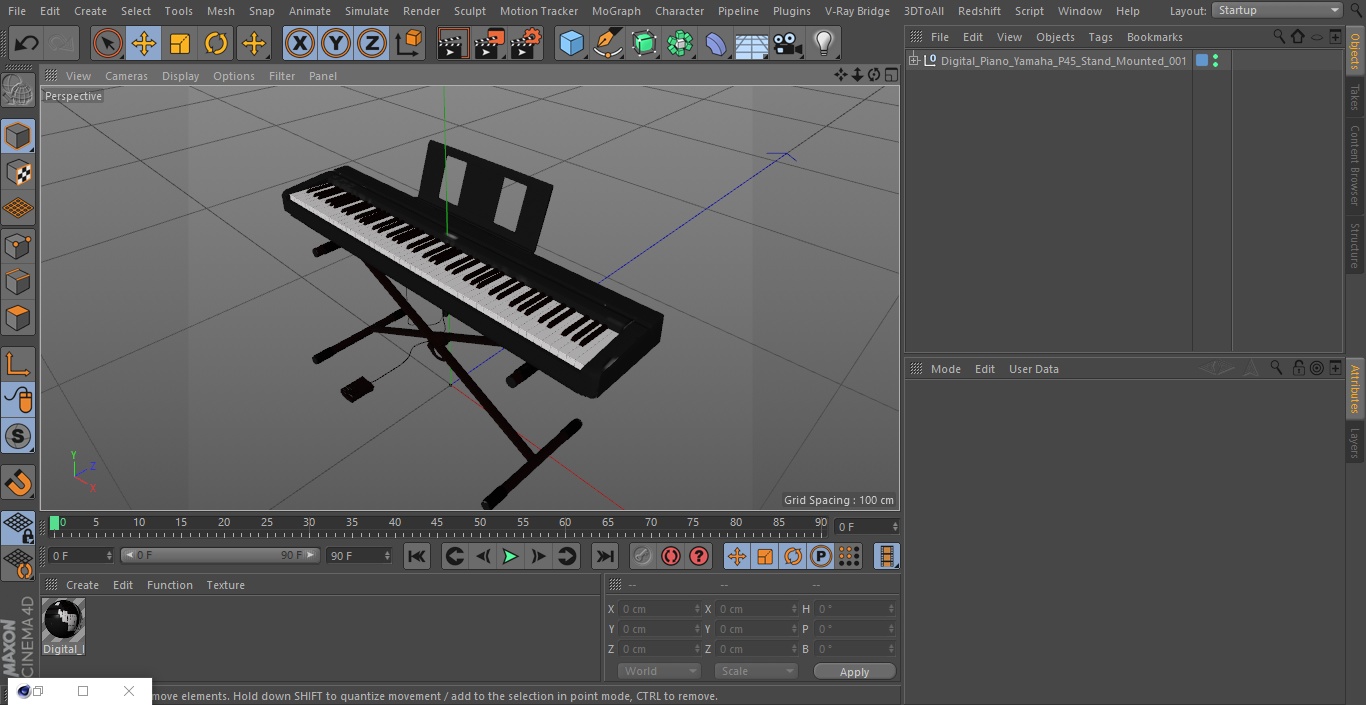The height and width of the screenshot is (705, 1366).
Task: Expand Digital_Piano_Yamaha_P45 object tree
Action: tap(913, 61)
